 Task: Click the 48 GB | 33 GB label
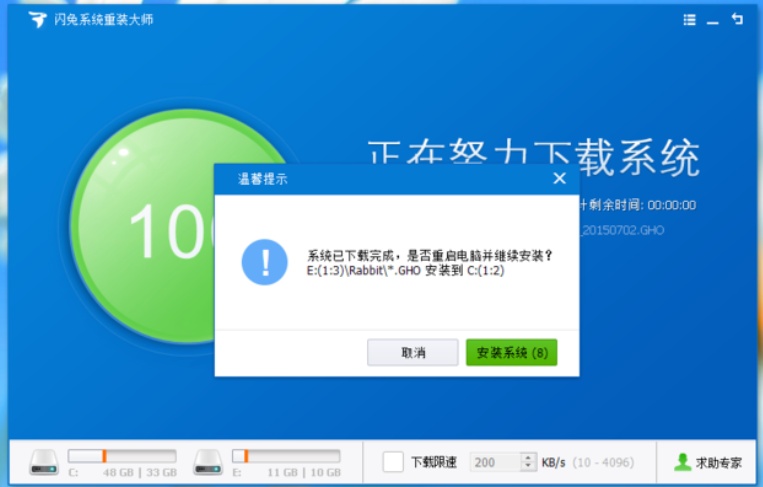140,472
